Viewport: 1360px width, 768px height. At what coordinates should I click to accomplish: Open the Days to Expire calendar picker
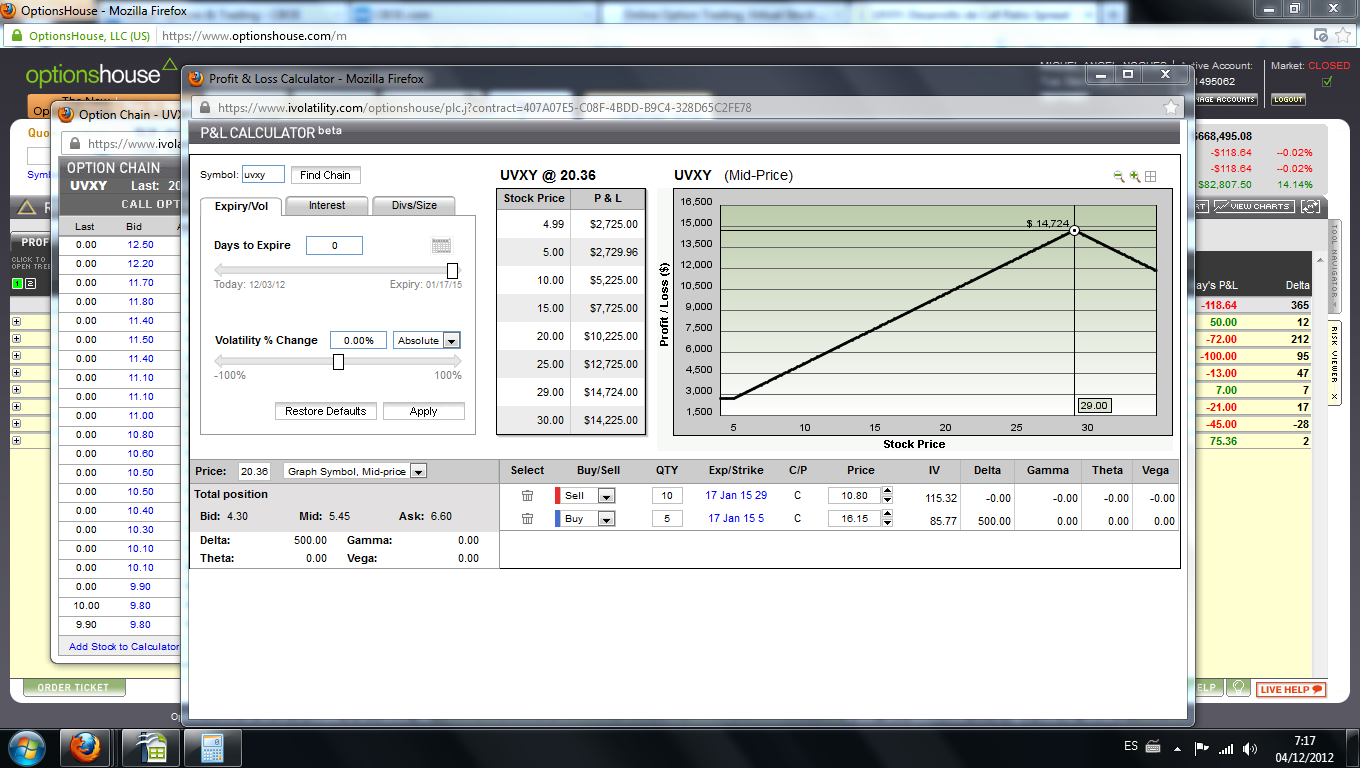(x=441, y=245)
